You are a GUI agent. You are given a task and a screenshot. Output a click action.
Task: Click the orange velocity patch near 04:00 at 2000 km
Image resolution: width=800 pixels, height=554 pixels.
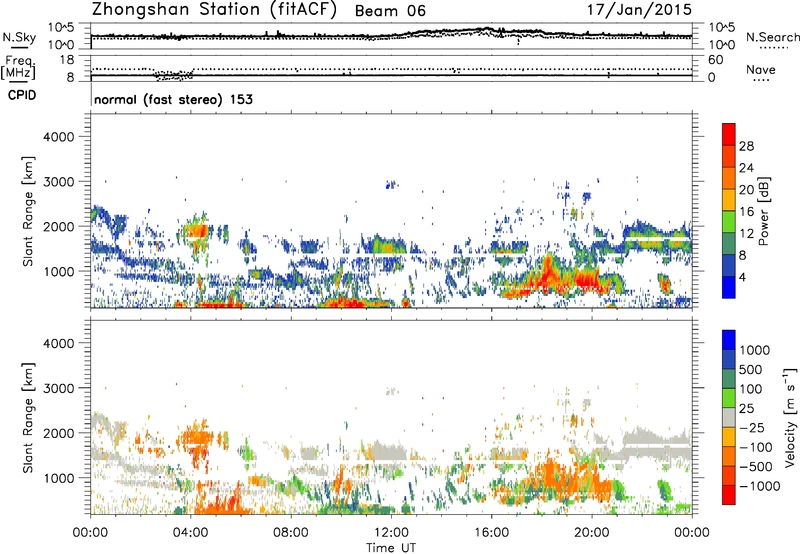point(195,437)
